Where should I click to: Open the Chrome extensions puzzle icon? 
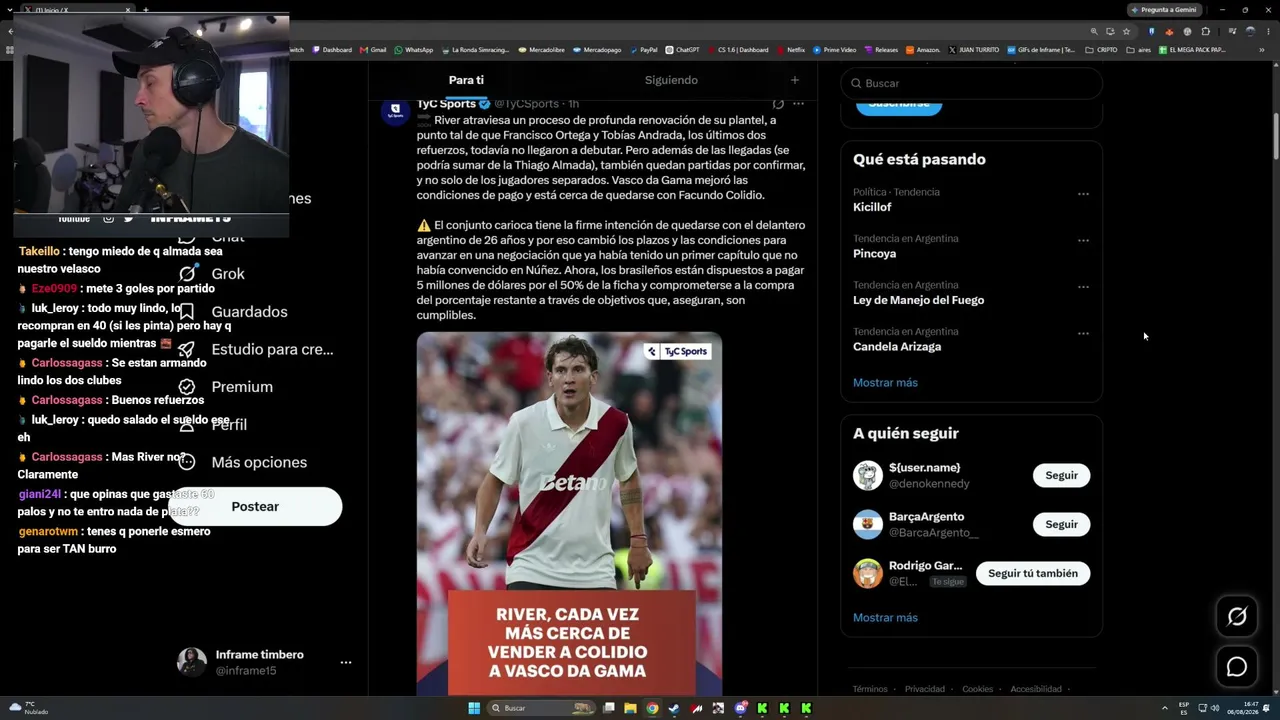pos(1205,31)
